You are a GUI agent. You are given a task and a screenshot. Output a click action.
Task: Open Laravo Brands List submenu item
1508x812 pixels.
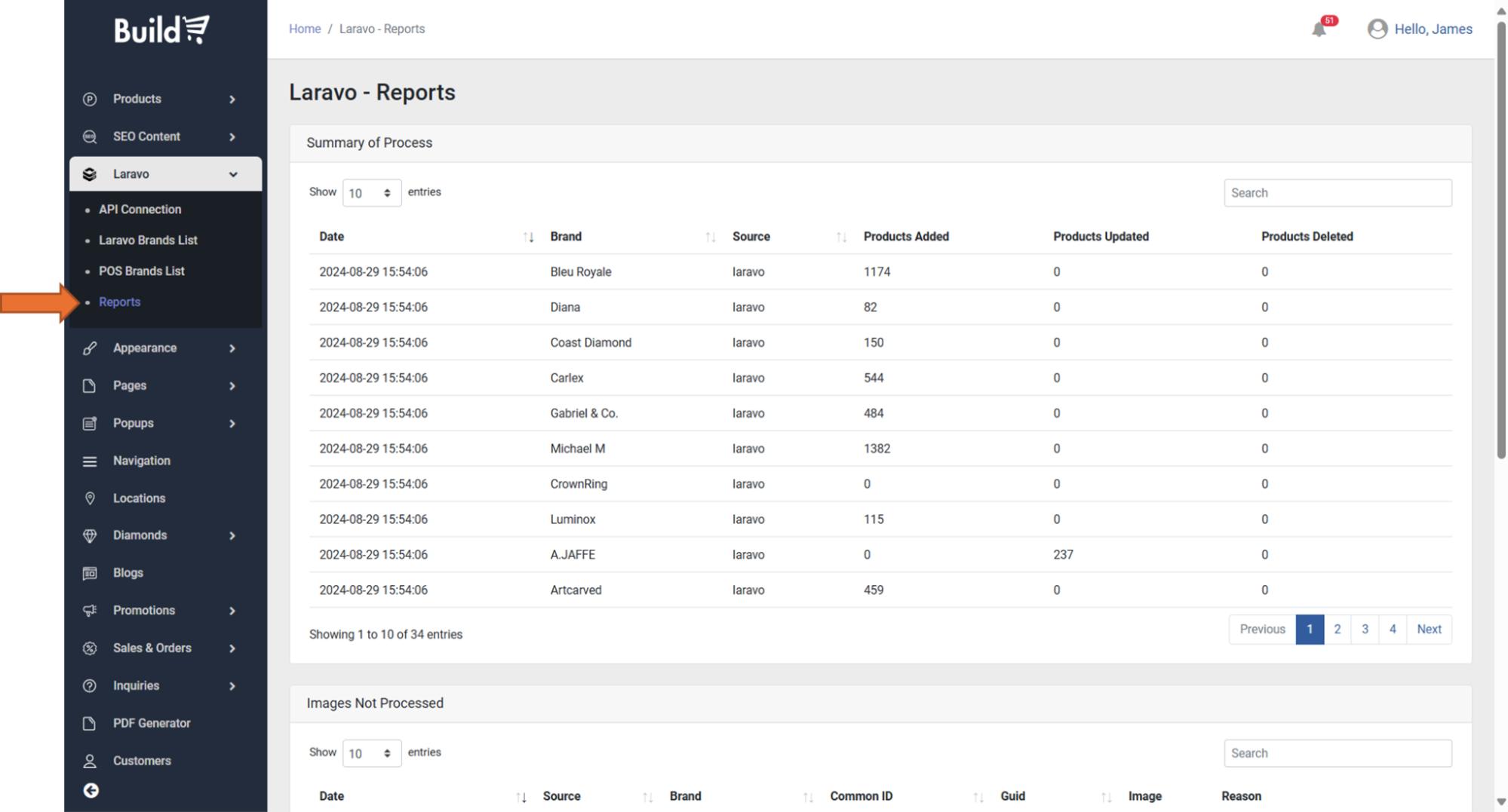pyautogui.click(x=148, y=241)
